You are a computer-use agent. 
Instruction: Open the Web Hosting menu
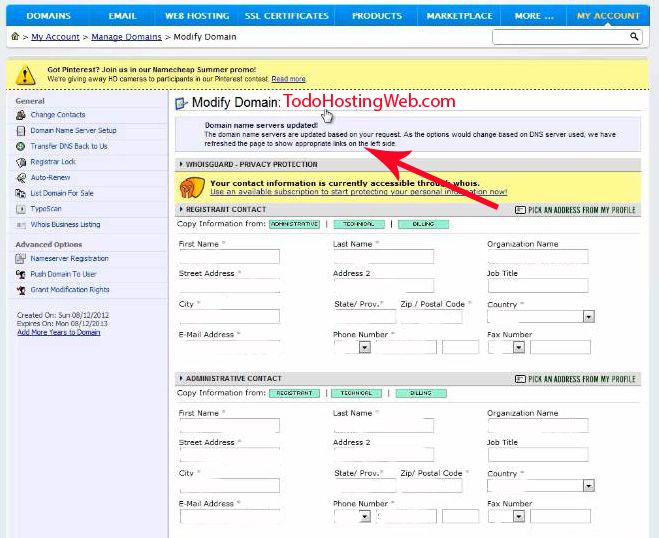click(197, 16)
